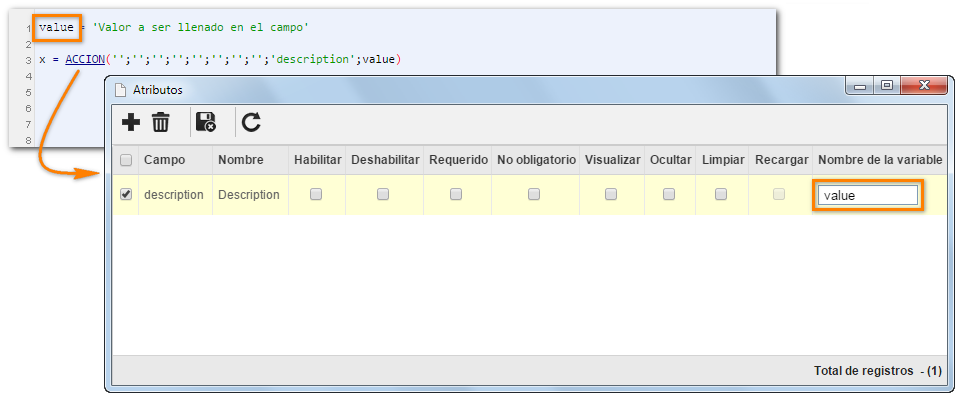
Task: Click the Total de registros status text
Action: [878, 370]
